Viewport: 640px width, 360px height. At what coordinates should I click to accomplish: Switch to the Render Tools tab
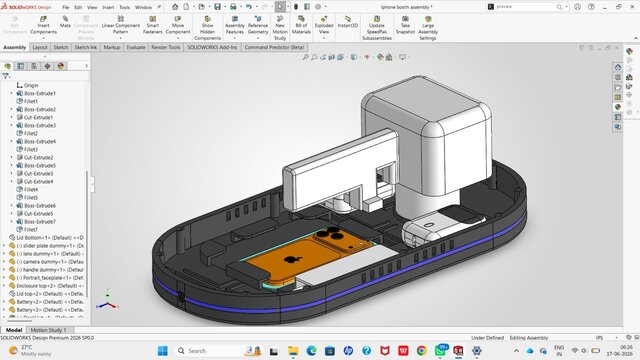(x=166, y=47)
